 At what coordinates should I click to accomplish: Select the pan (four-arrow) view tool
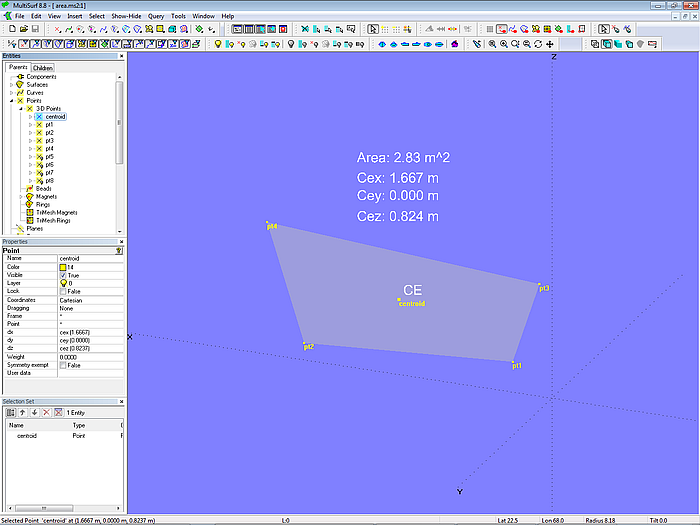[550, 44]
